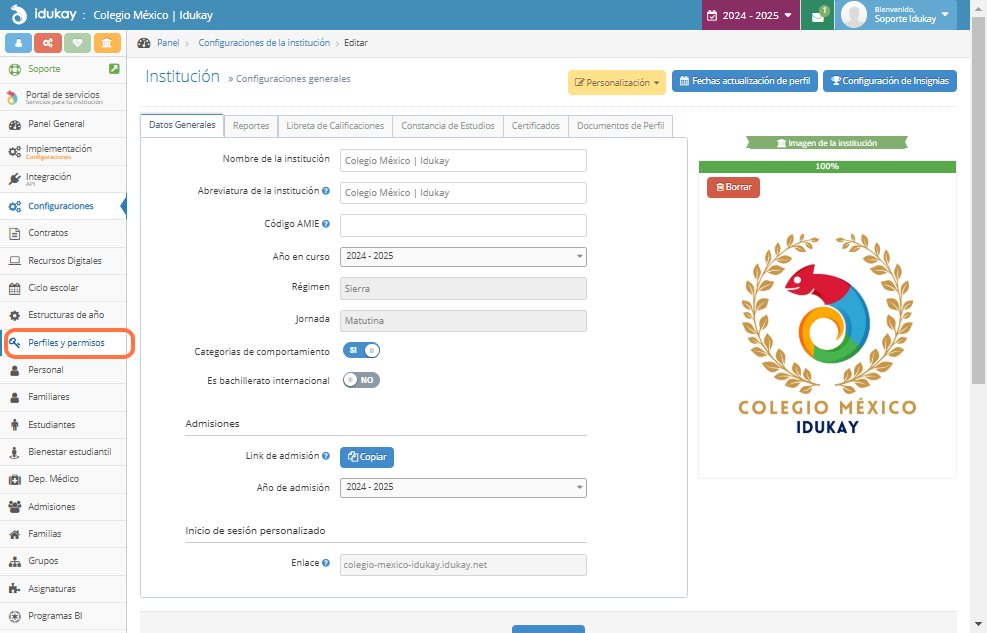This screenshot has height=633, width=987.
Task: Open the Año en curso dropdown
Action: click(463, 256)
